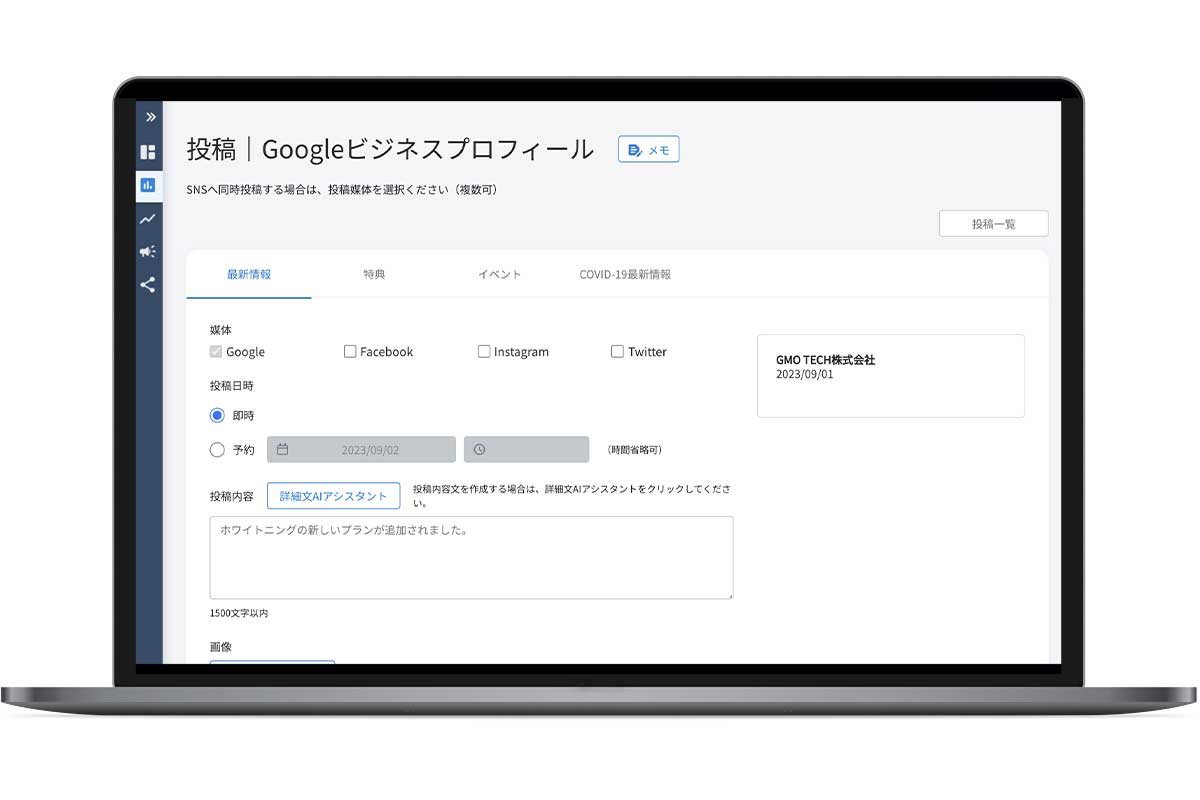Click into the post content text area
Image resolution: width=1200 pixels, height=800 pixels.
point(471,558)
